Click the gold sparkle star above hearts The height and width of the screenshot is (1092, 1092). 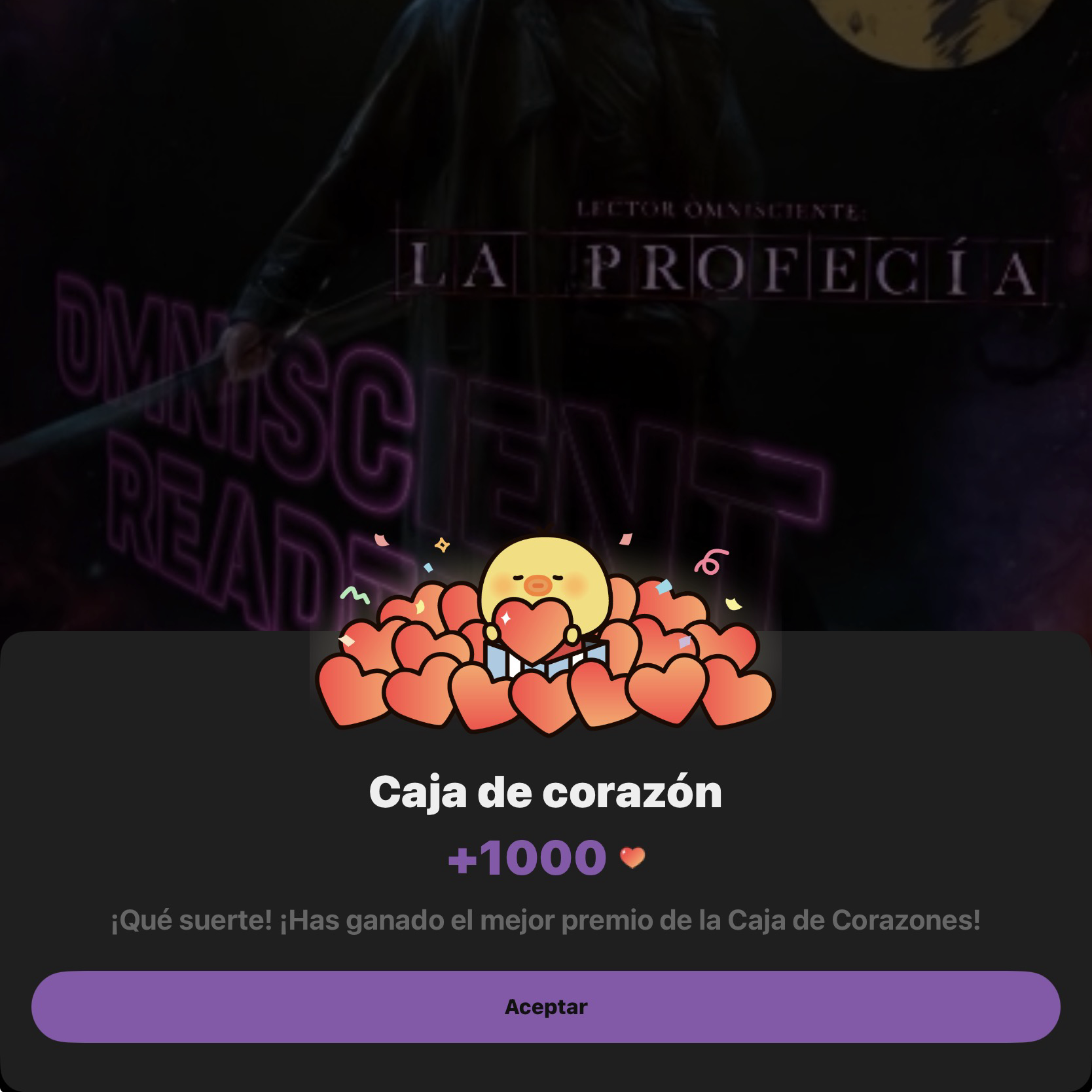click(442, 545)
